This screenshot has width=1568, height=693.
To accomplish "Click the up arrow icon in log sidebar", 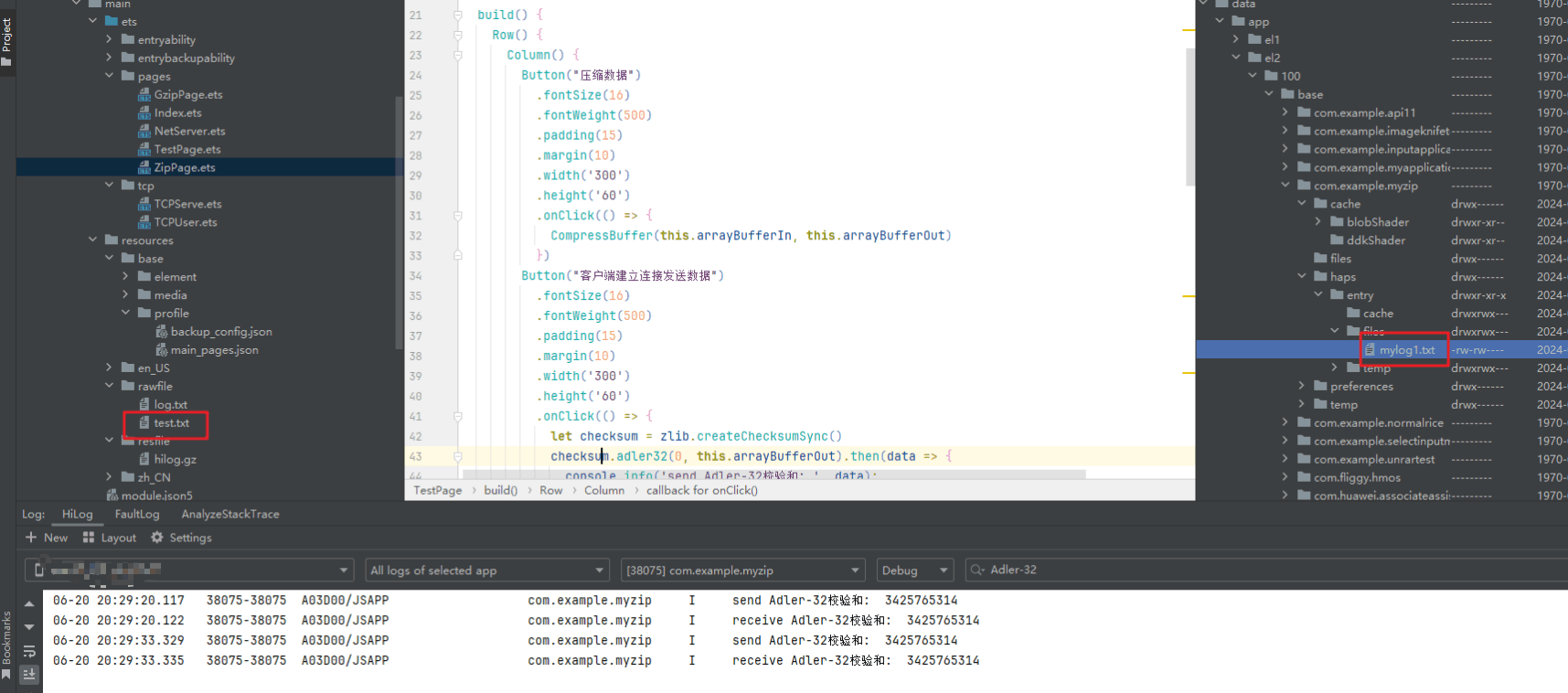I will pyautogui.click(x=29, y=604).
